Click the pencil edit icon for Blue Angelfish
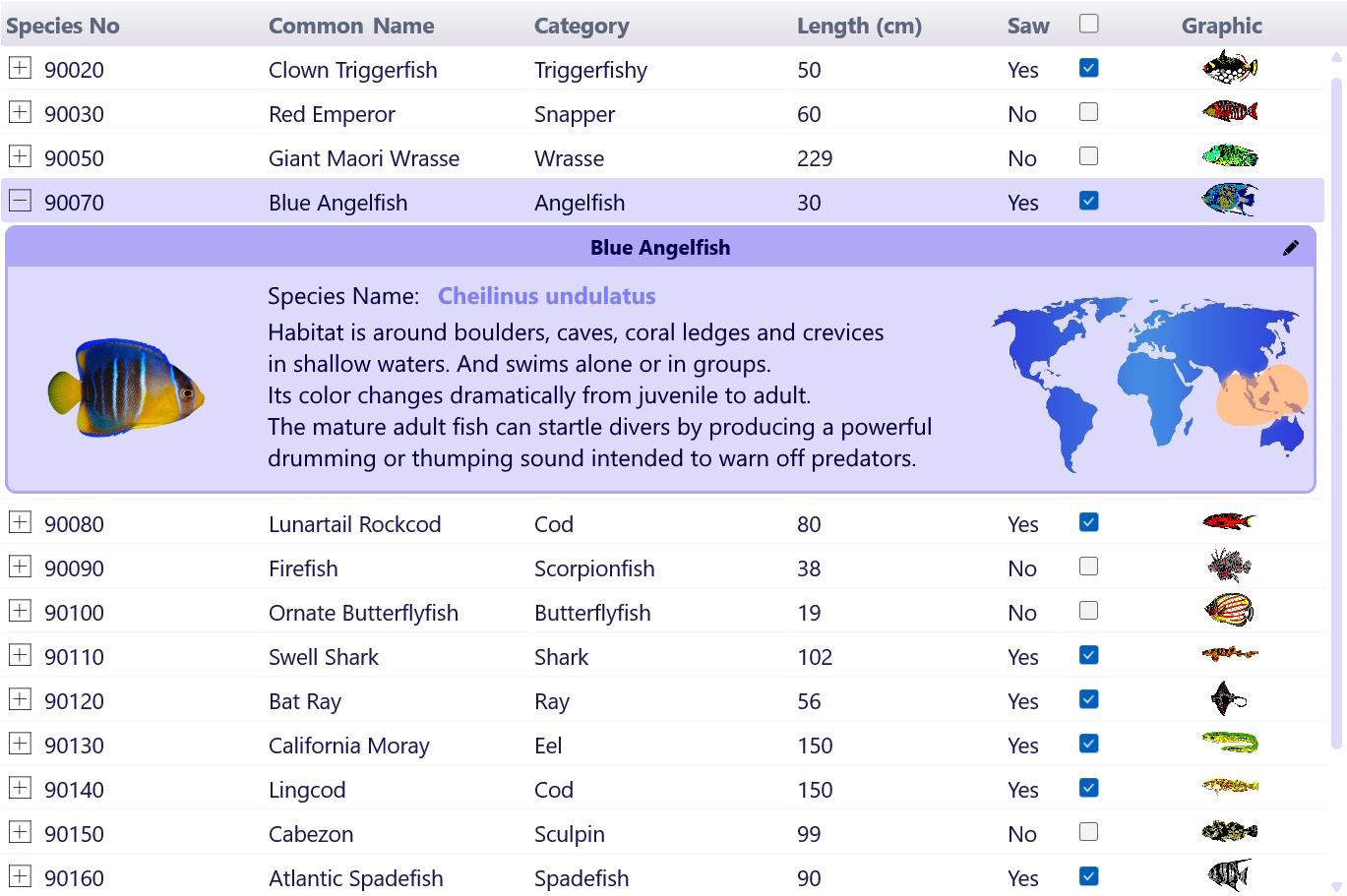This screenshot has width=1347, height=896. tap(1291, 248)
